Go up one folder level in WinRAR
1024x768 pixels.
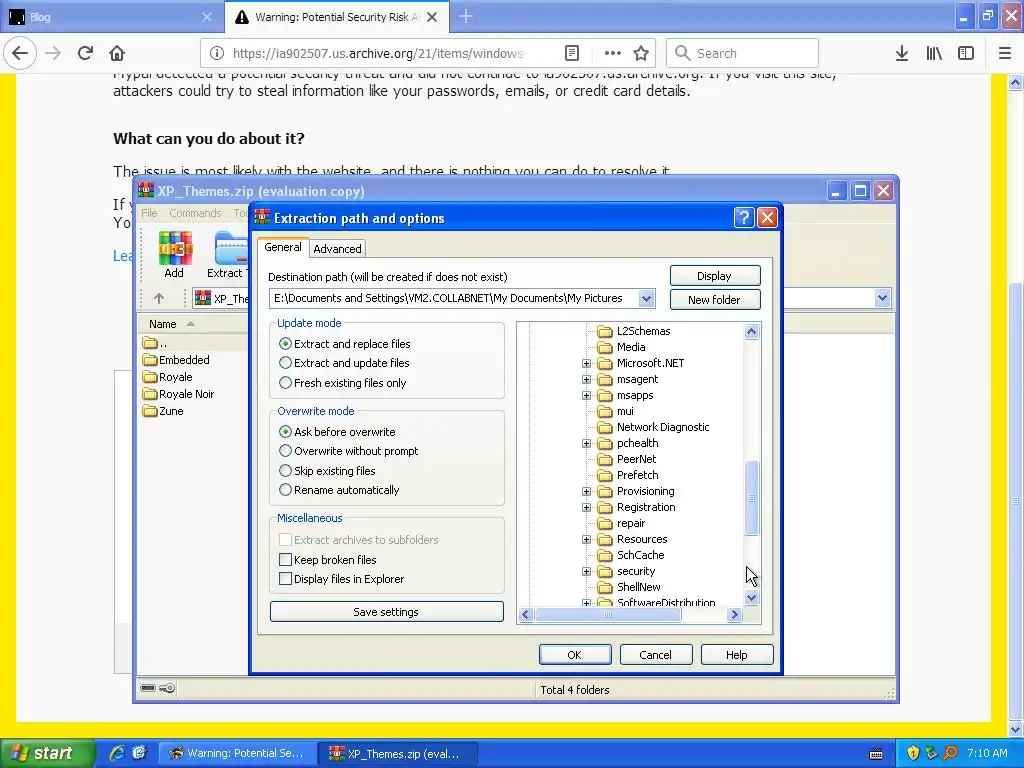click(159, 298)
